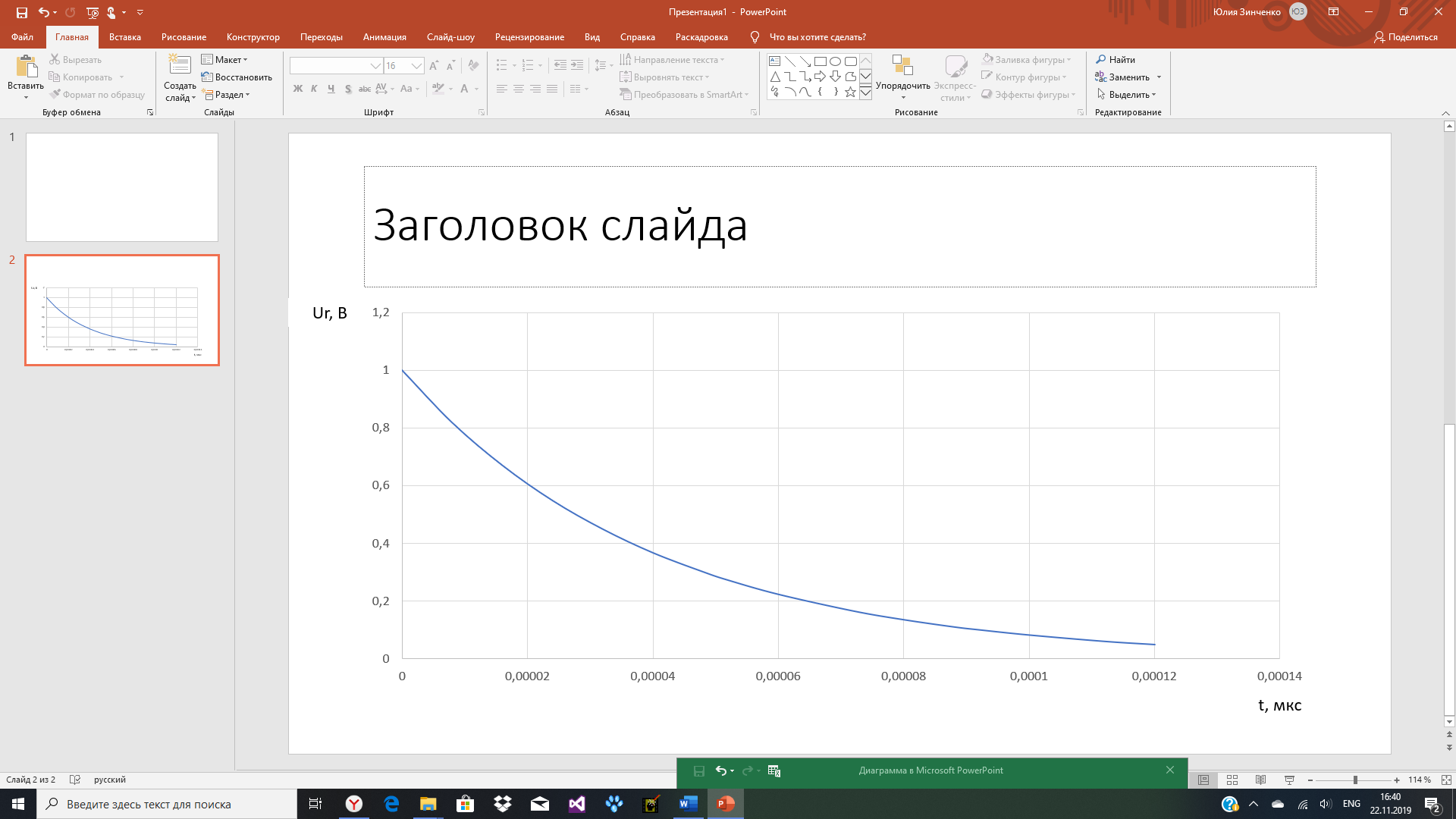This screenshot has height=819, width=1456.
Task: Open the font name dropdown
Action: (x=375, y=66)
